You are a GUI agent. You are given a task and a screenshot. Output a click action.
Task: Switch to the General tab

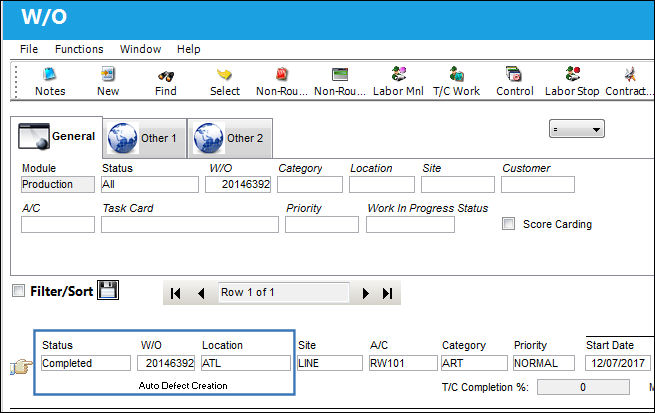(56, 137)
